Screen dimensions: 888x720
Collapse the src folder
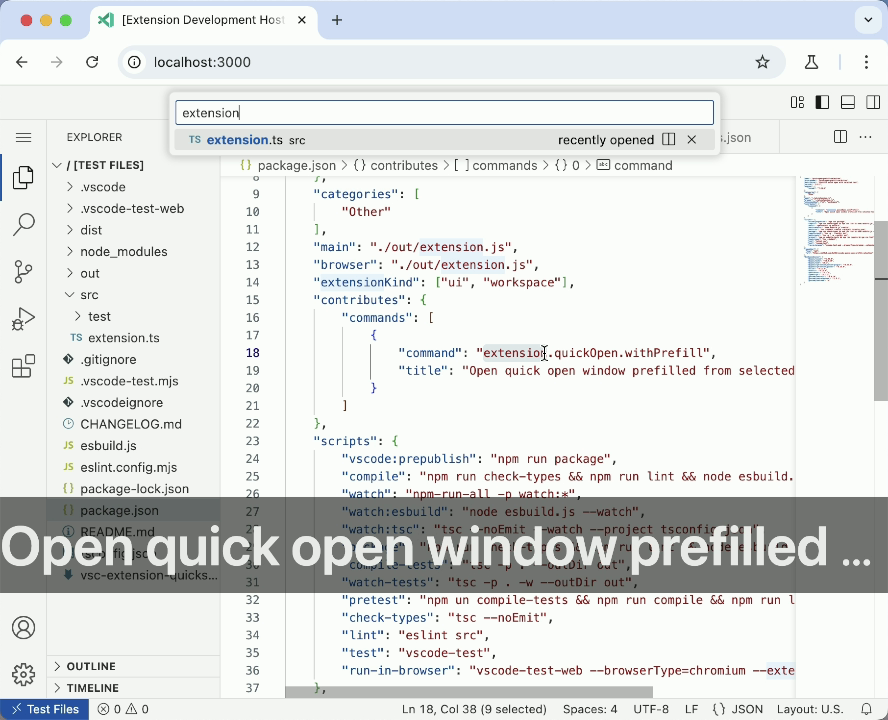tap(134, 295)
